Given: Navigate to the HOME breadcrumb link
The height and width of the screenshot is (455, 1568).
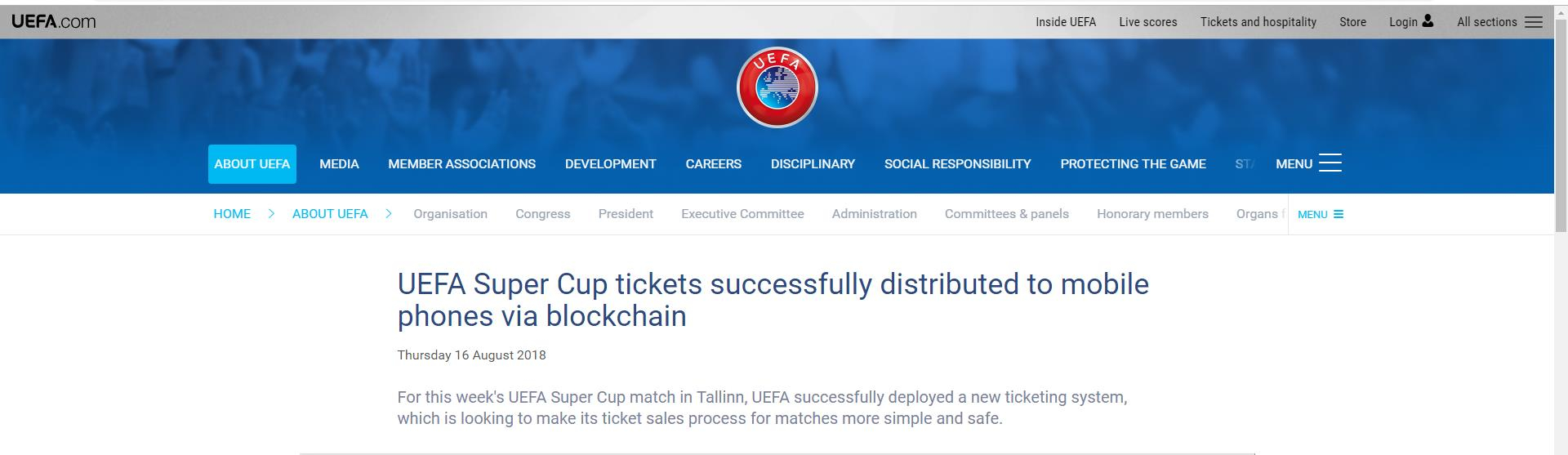Looking at the screenshot, I should (x=232, y=214).
